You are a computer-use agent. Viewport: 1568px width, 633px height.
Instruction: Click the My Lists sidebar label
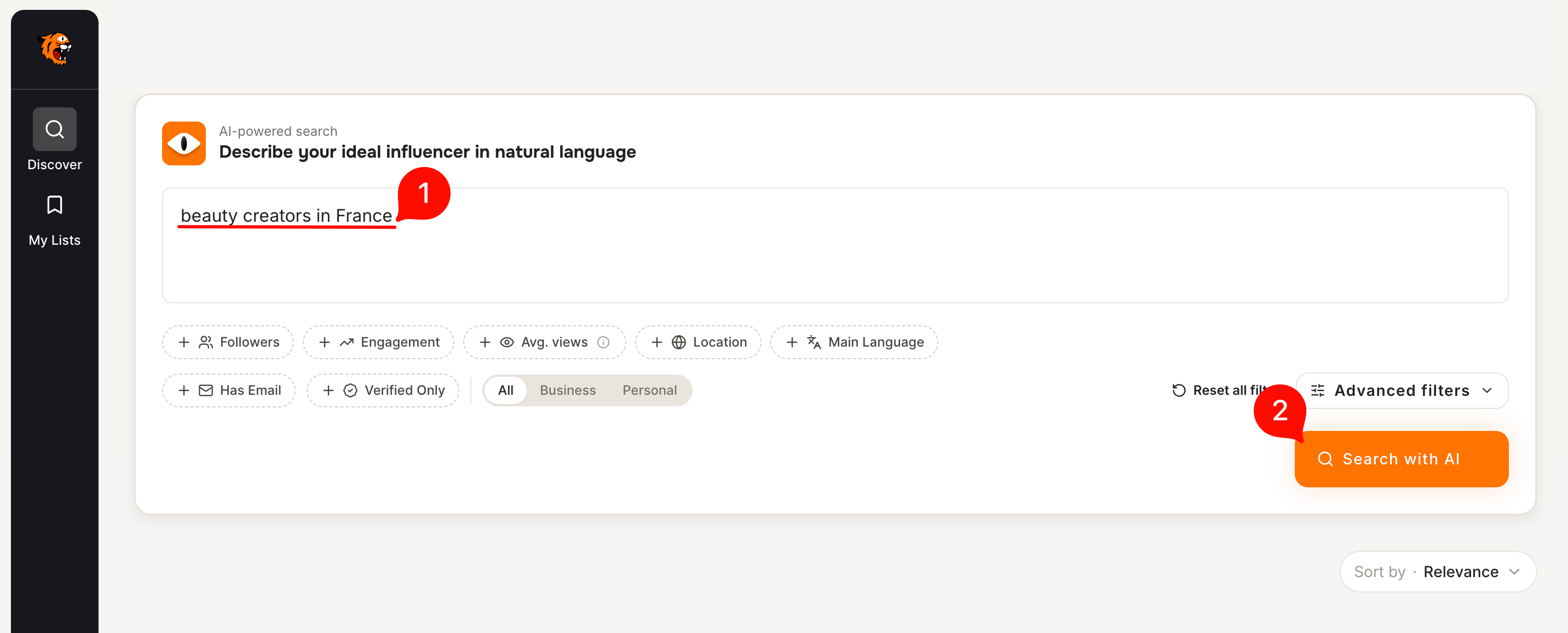click(55, 240)
